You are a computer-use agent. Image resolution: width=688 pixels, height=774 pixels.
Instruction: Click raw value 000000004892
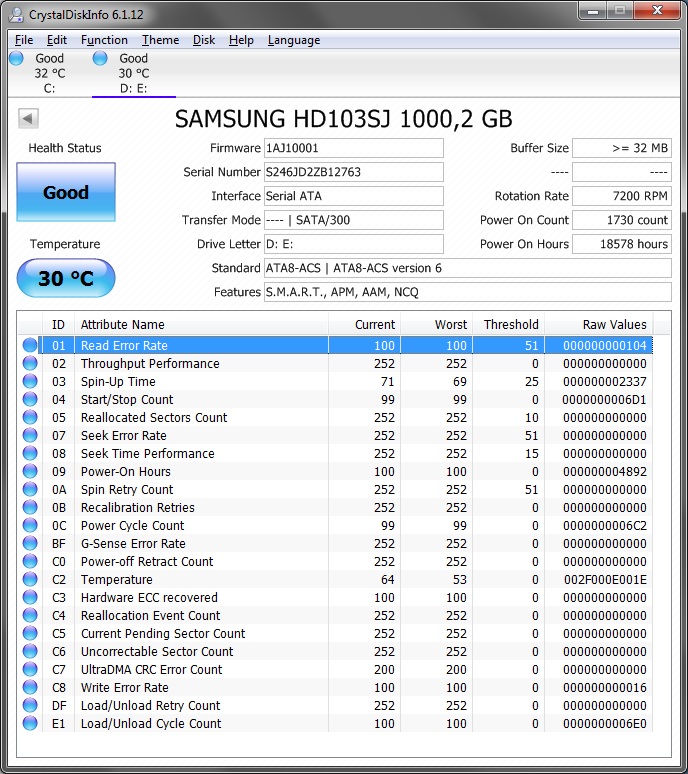[605, 471]
